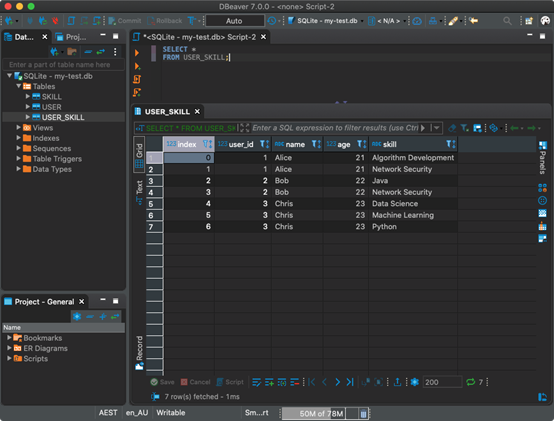Click the export results icon in the bottom toolbar
Screen dimensions: 554x421
(397, 382)
